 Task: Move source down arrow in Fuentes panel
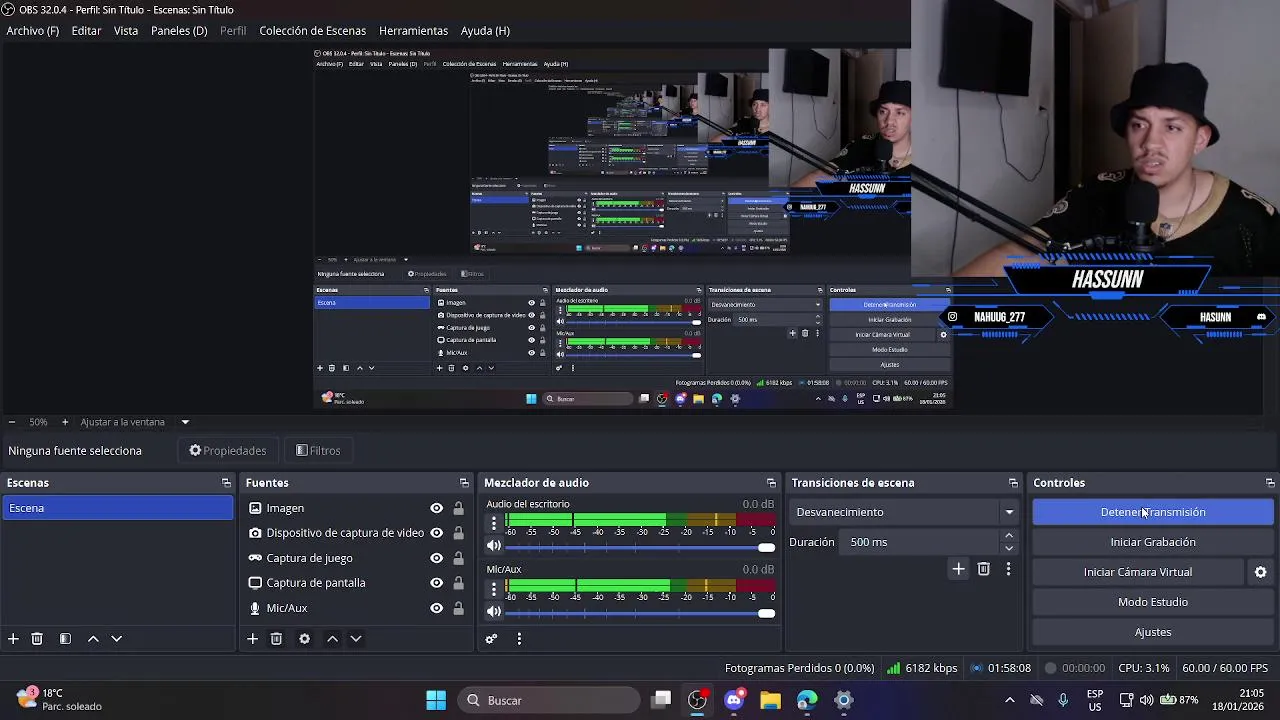coord(356,639)
